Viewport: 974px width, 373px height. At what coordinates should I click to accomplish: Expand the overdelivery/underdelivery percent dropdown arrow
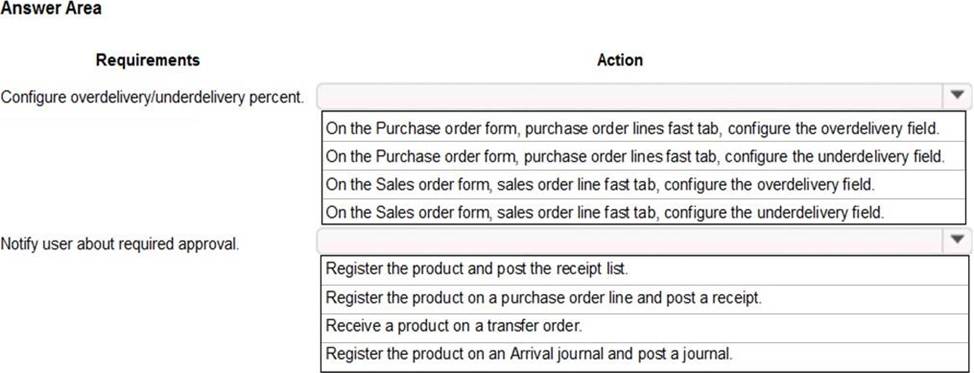[957, 96]
